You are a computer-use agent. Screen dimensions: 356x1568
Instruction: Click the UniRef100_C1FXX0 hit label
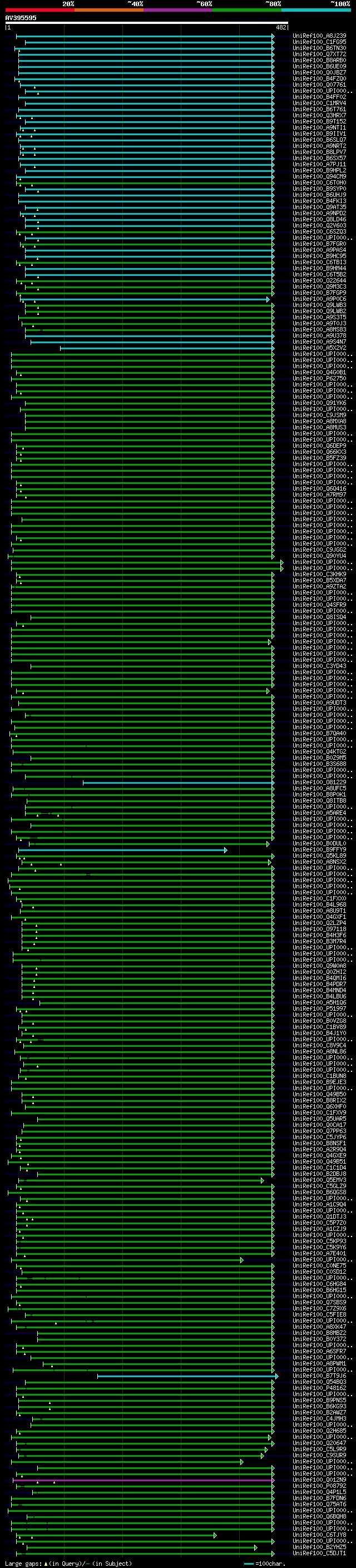coord(319,899)
